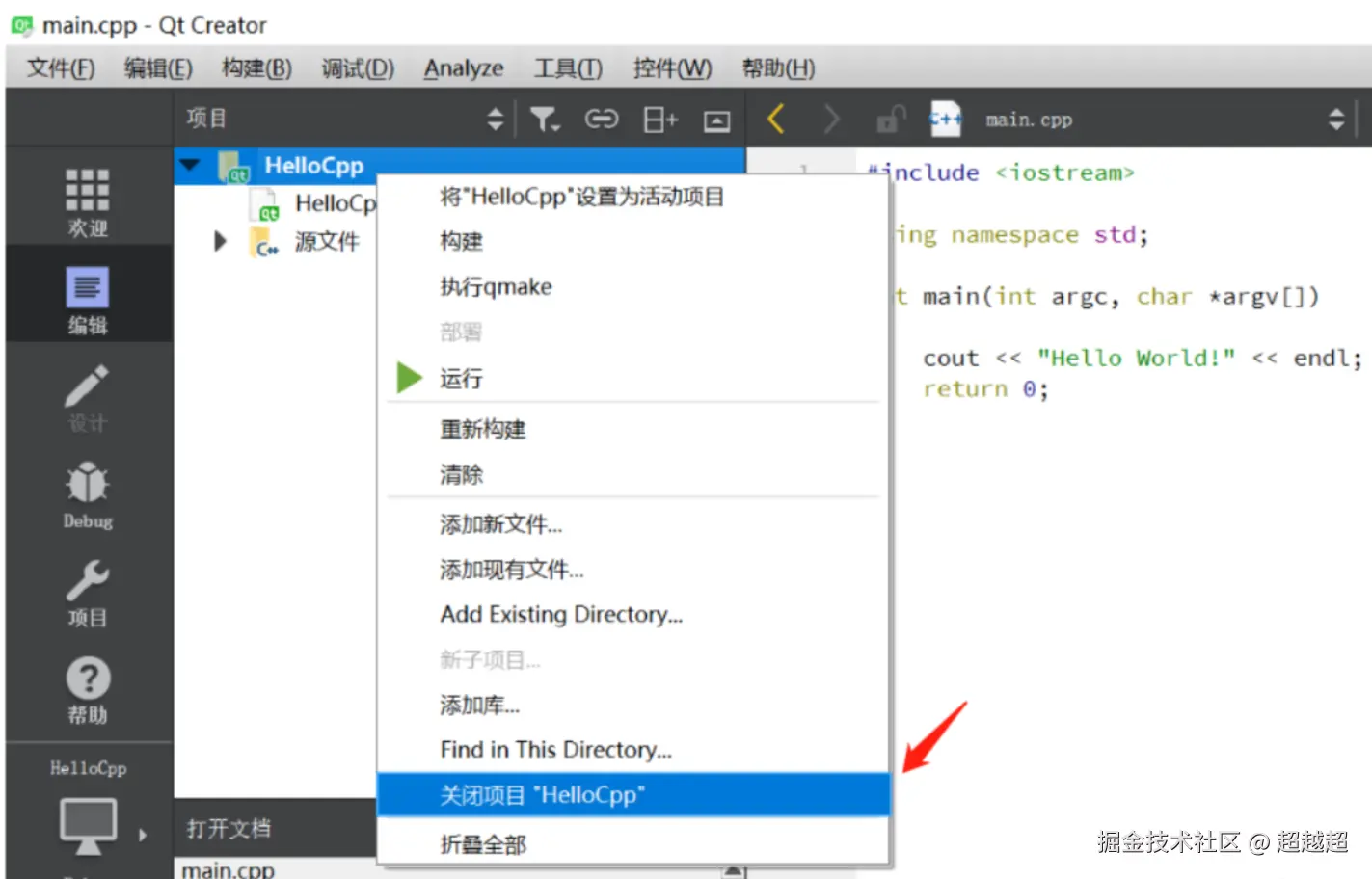Screen dimensions: 1372x879
Task: Open the 文件(F) menu
Action: (61, 68)
